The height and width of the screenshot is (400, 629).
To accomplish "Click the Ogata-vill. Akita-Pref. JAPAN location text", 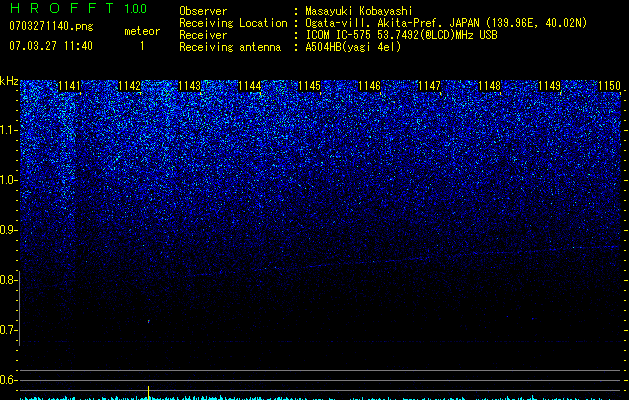I will click(446, 23).
